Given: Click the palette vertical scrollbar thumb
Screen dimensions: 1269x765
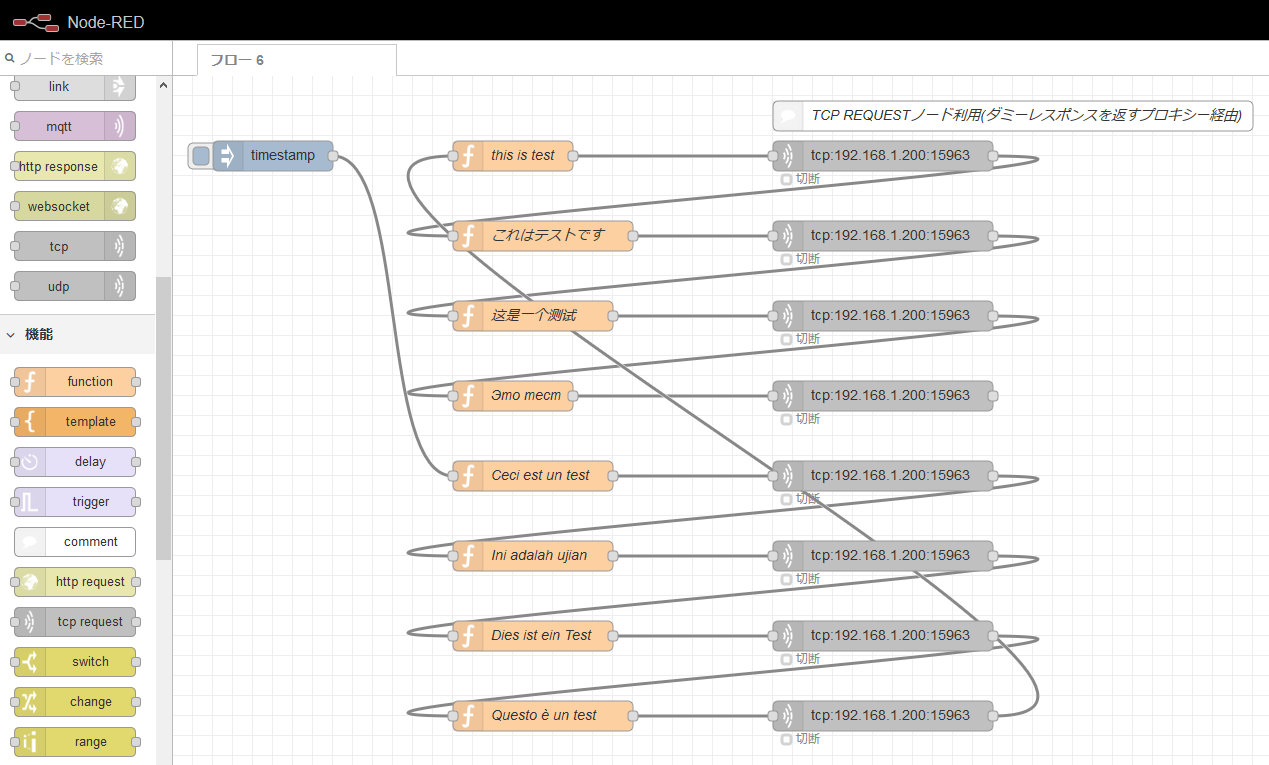Looking at the screenshot, I should pos(163,418).
